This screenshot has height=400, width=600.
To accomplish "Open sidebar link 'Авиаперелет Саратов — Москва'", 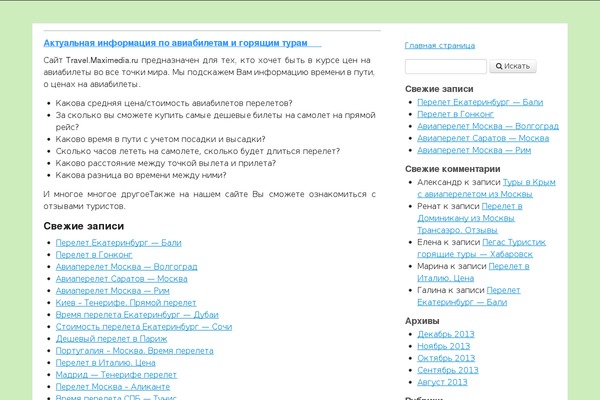I will pyautogui.click(x=483, y=138).
